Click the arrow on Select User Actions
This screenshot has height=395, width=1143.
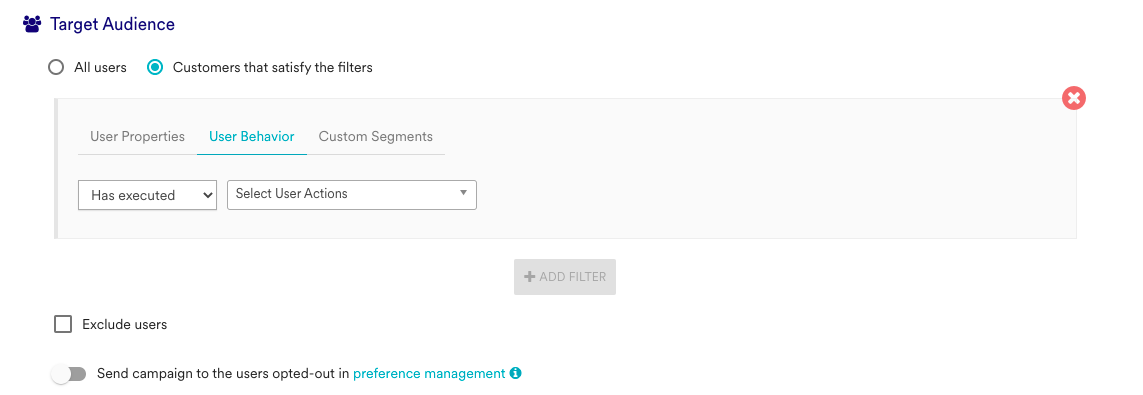[463, 193]
